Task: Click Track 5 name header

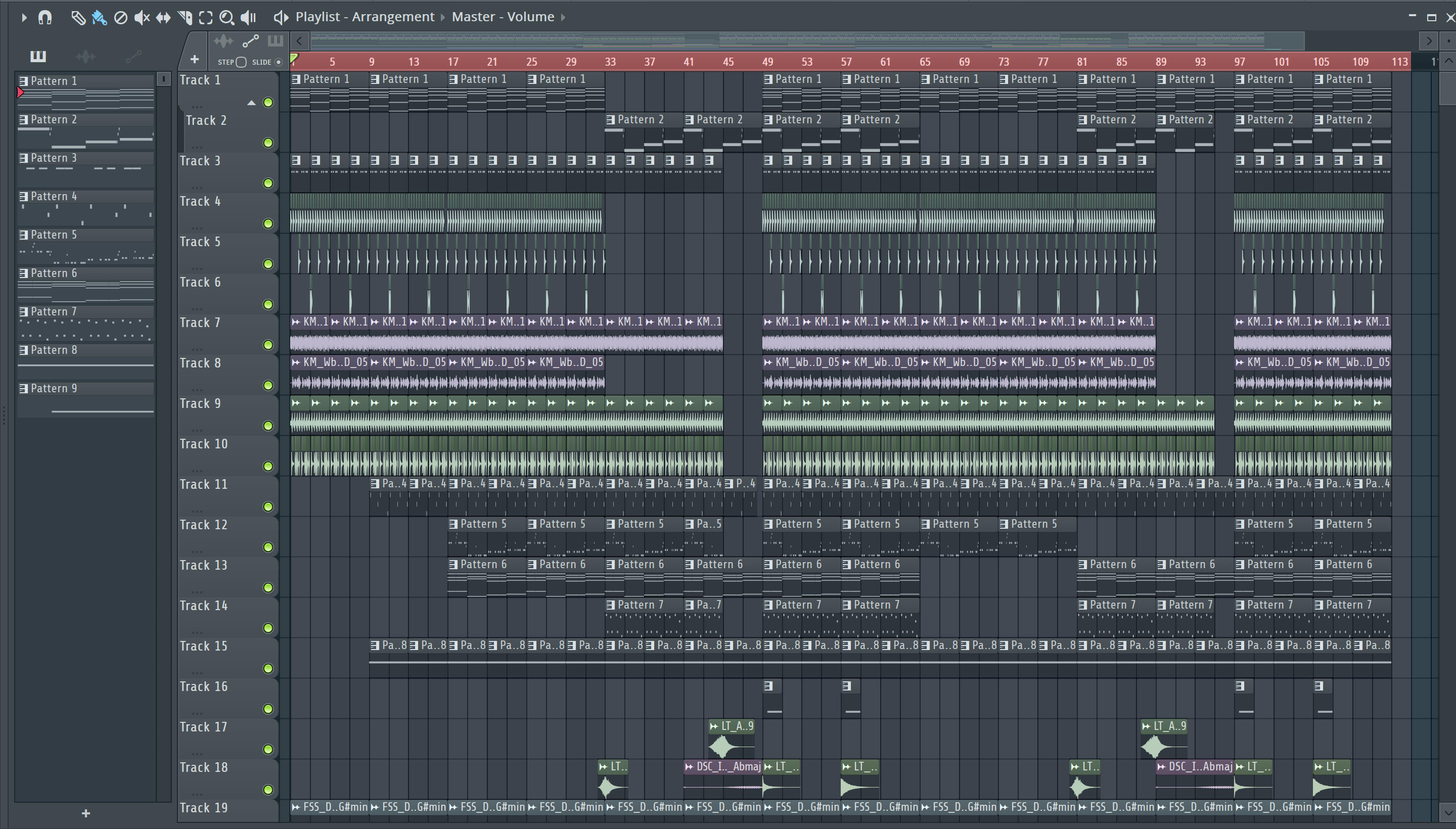Action: [x=200, y=242]
